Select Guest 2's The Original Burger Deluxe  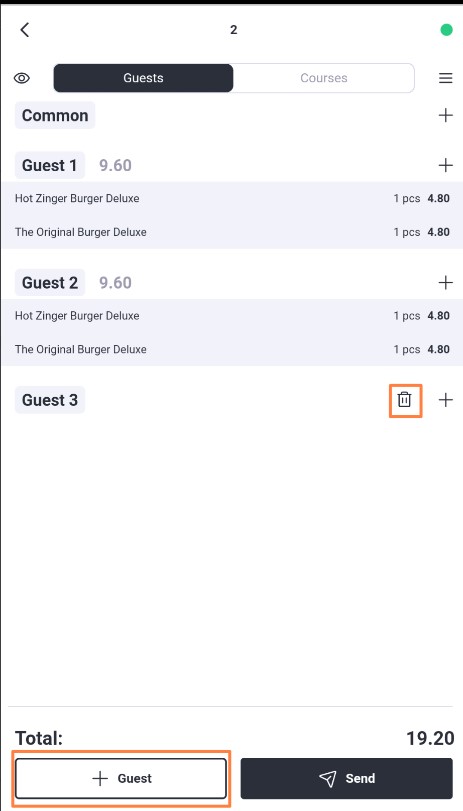(232, 349)
